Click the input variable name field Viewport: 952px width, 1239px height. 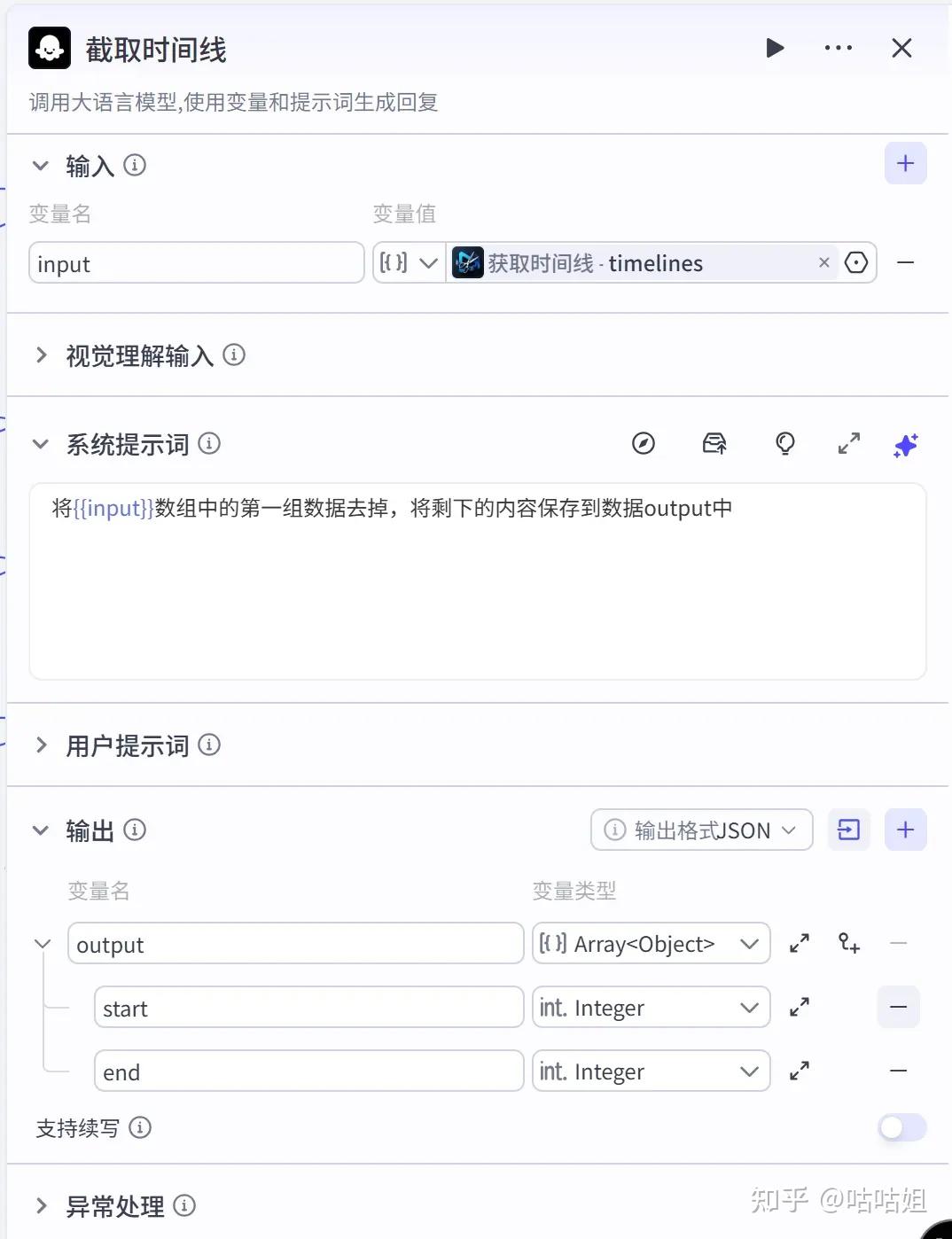point(196,263)
